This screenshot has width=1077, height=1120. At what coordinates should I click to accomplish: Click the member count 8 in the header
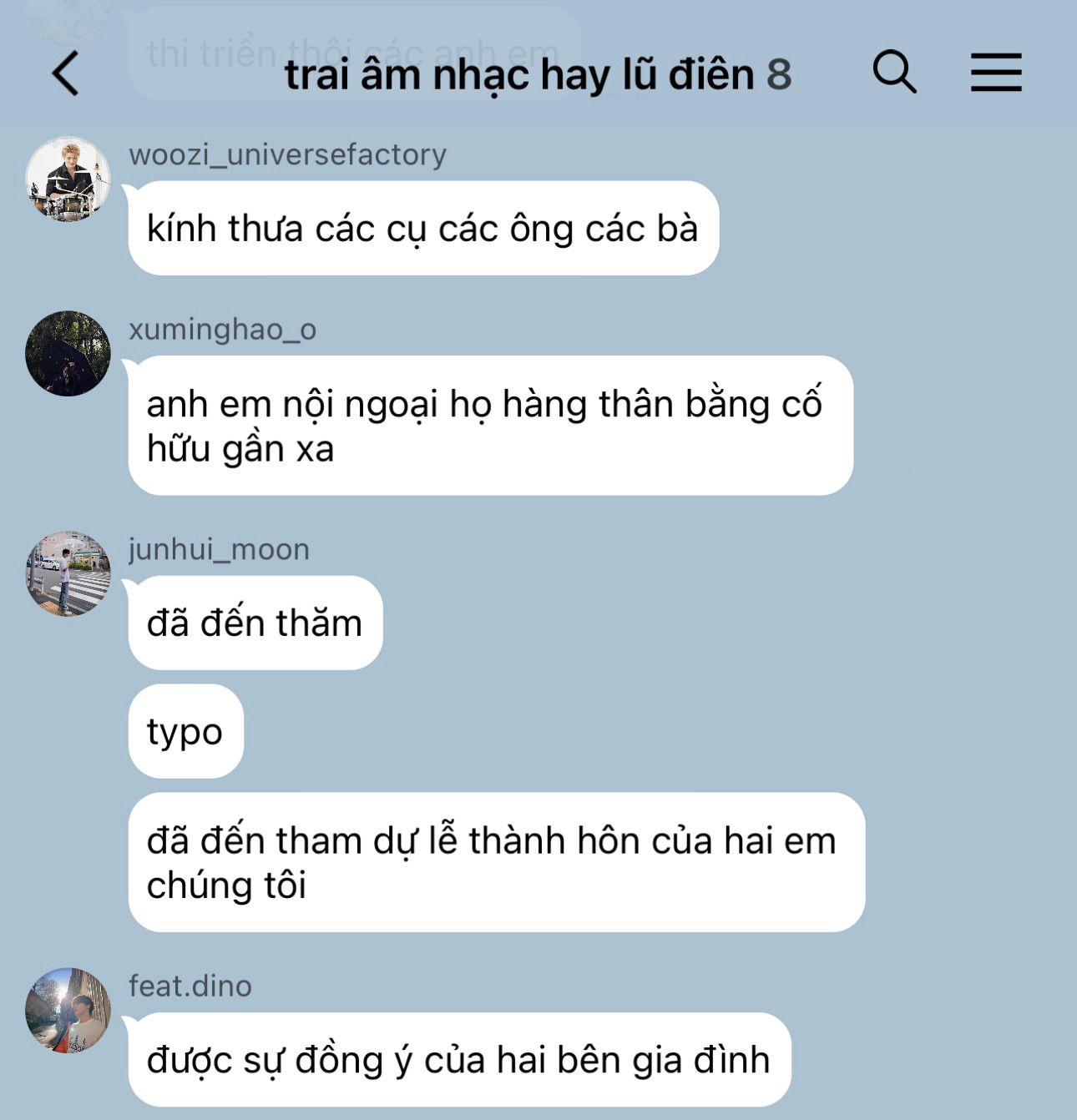point(779,74)
